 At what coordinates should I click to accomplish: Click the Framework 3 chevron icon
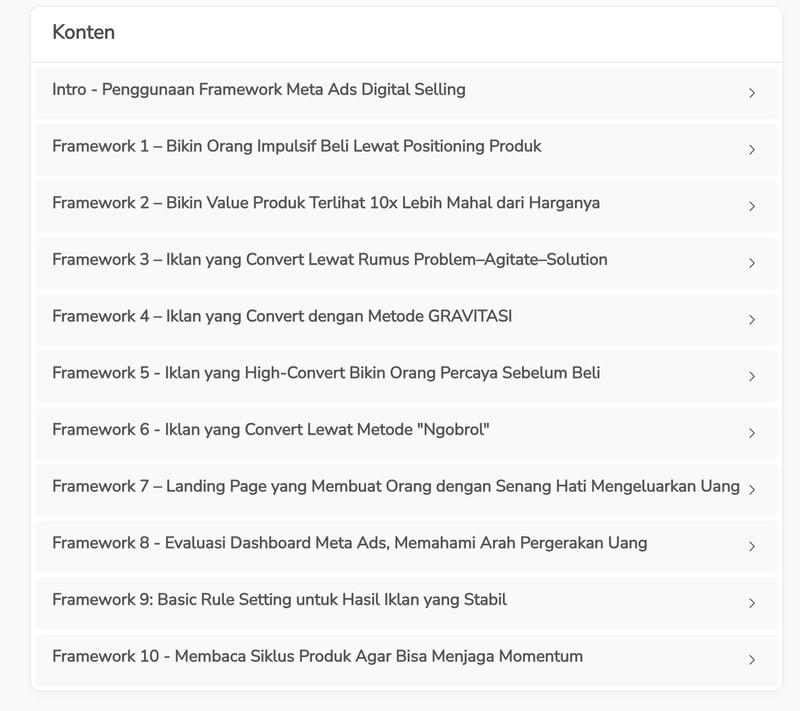pos(752,263)
